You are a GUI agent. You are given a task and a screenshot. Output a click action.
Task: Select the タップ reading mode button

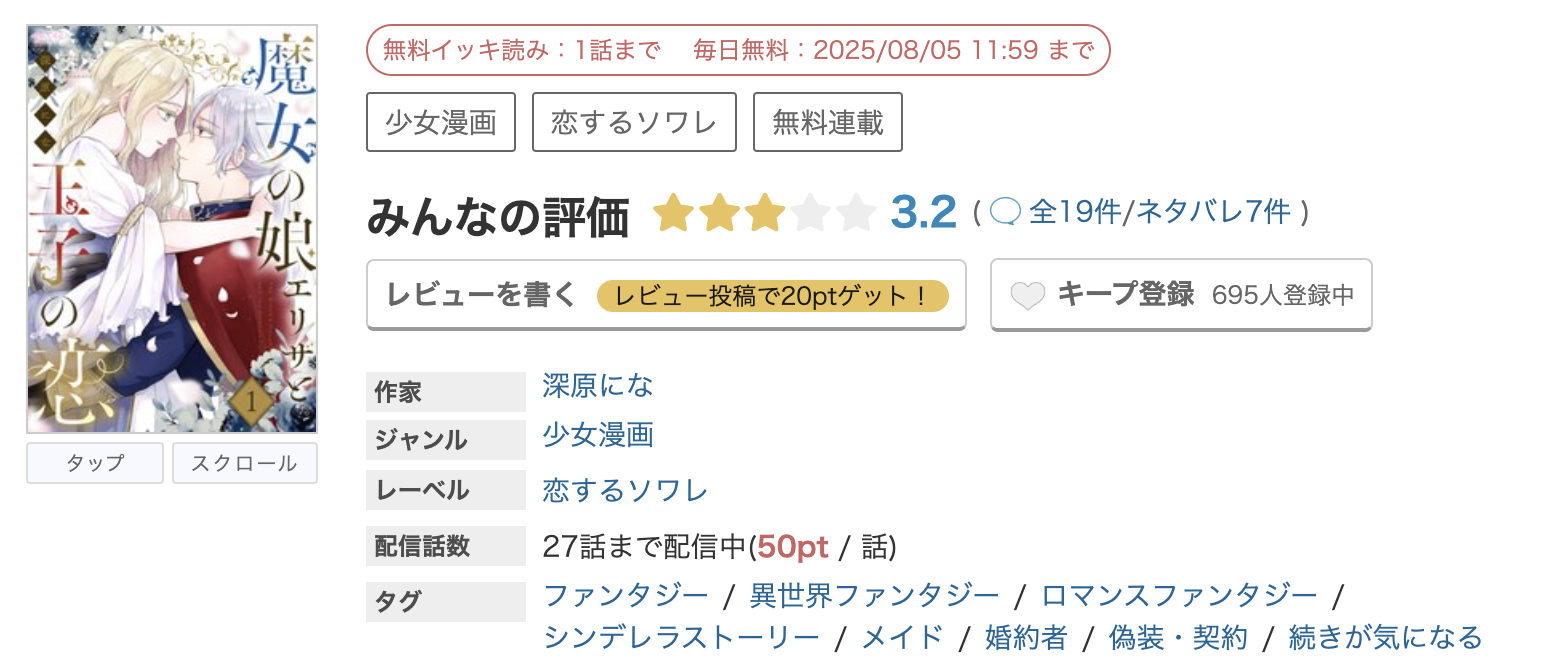(x=95, y=463)
